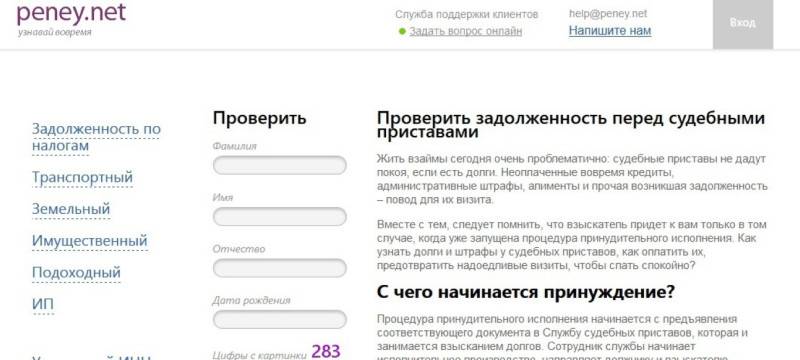800x360 pixels.
Task: Click the 283 captcha image
Action: [x=326, y=351]
